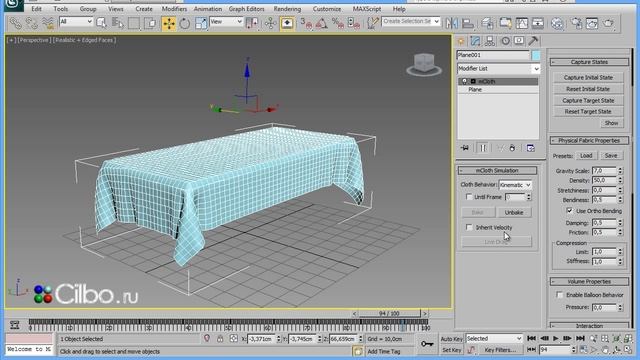Click Plane001 object color swatch
Screen dimensions: 640x360
coord(536,55)
